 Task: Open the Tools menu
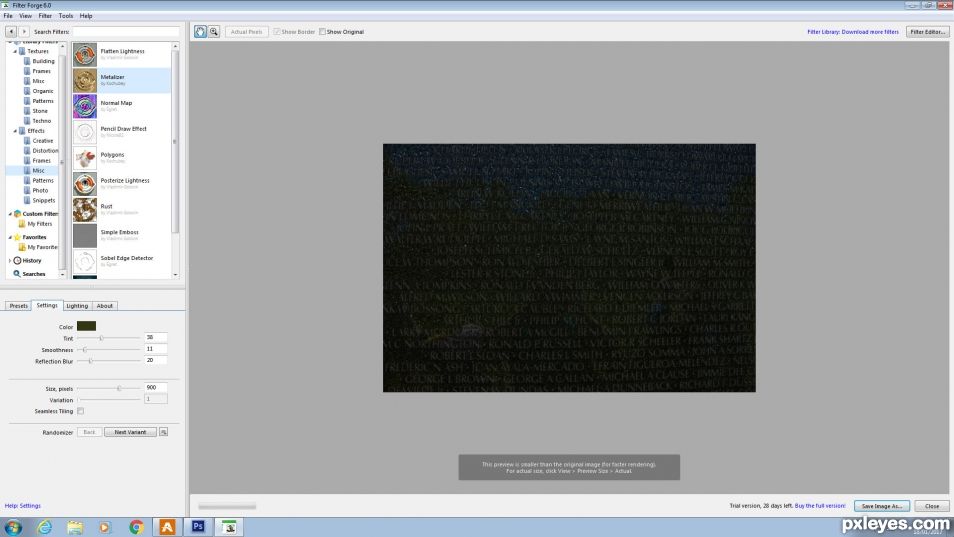(x=66, y=16)
